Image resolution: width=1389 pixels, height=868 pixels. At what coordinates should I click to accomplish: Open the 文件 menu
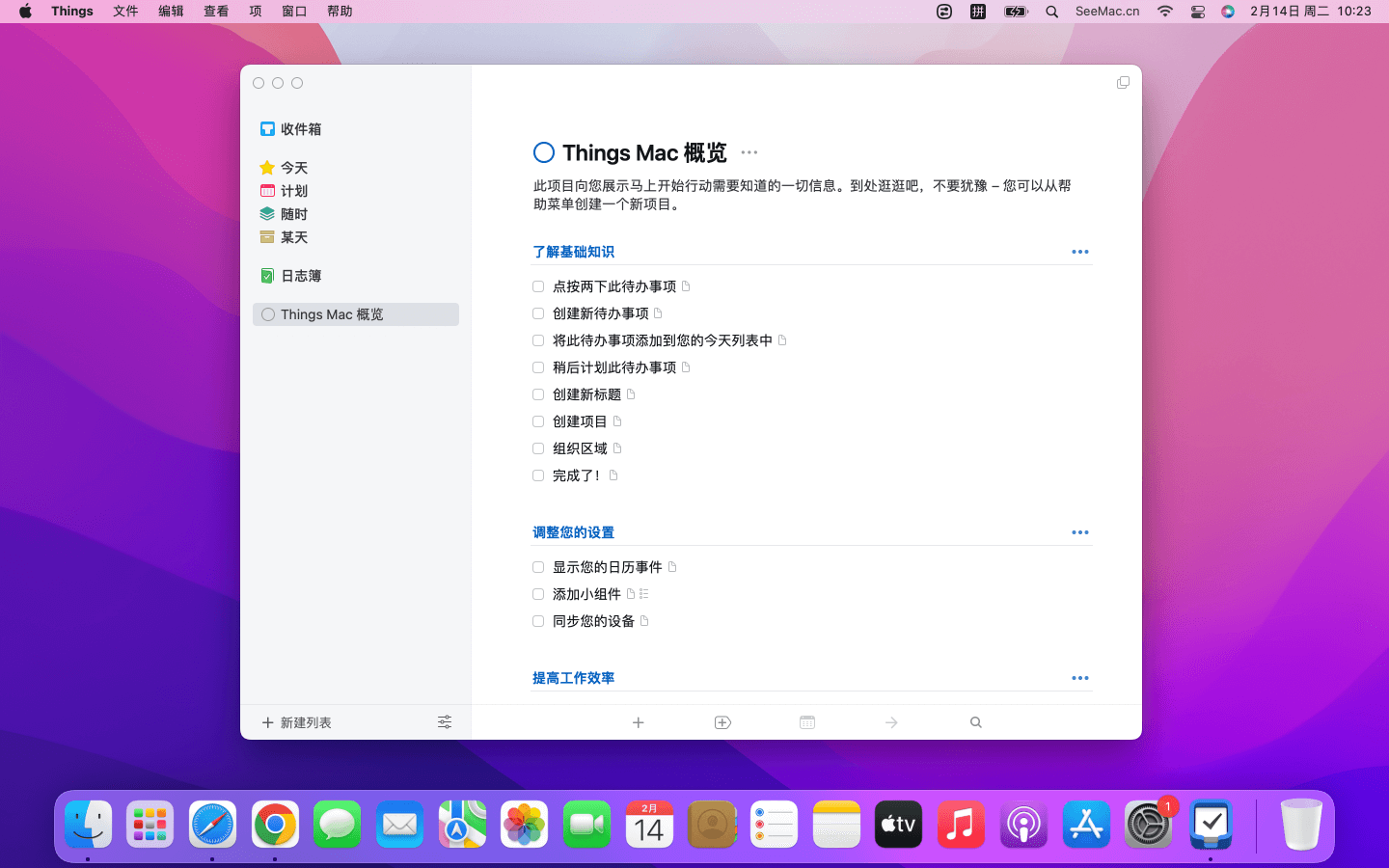125,12
